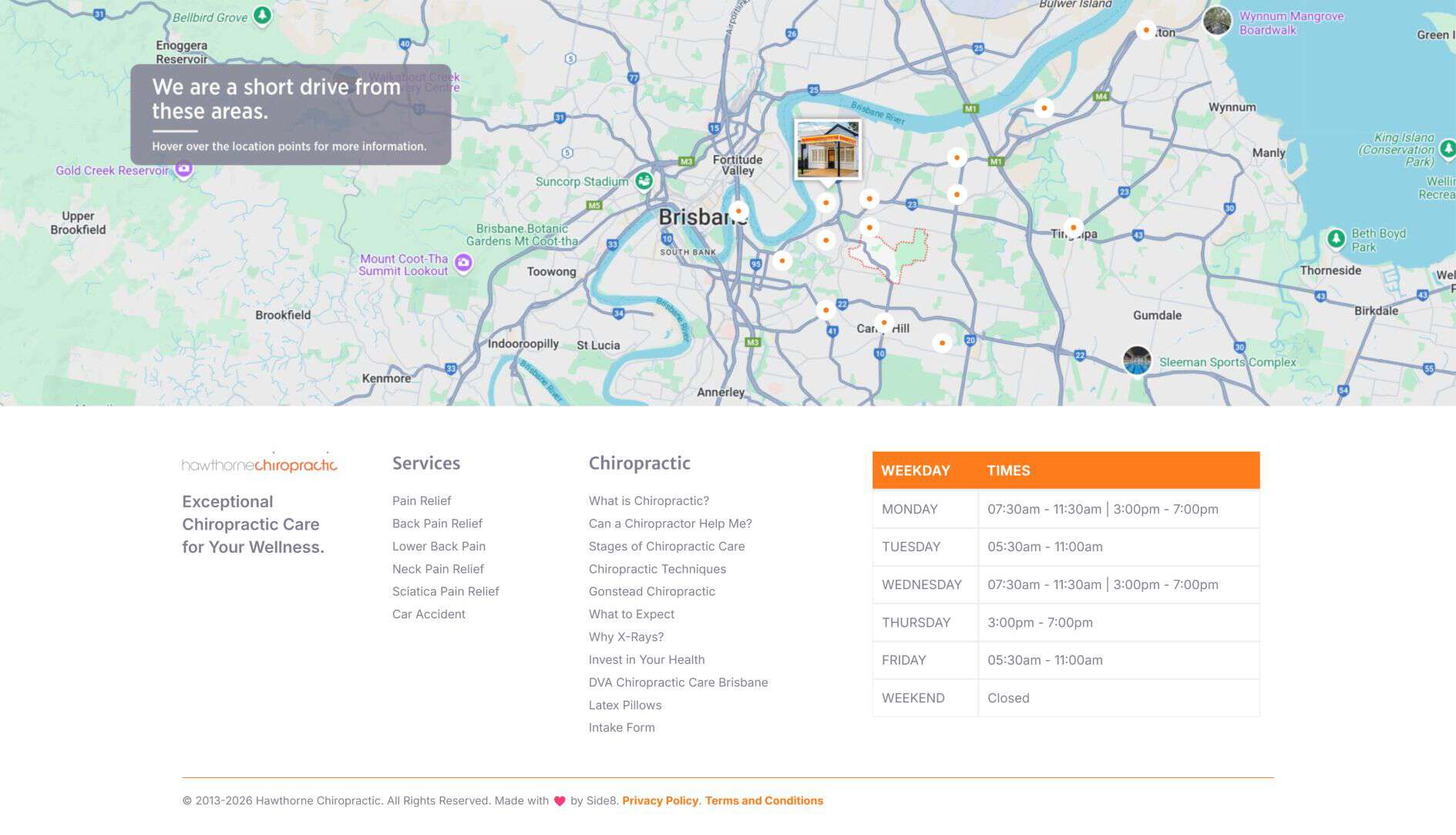Viewport: 1456px width, 835px height.
Task: Click the Brisbane city label on map
Action: tap(702, 217)
